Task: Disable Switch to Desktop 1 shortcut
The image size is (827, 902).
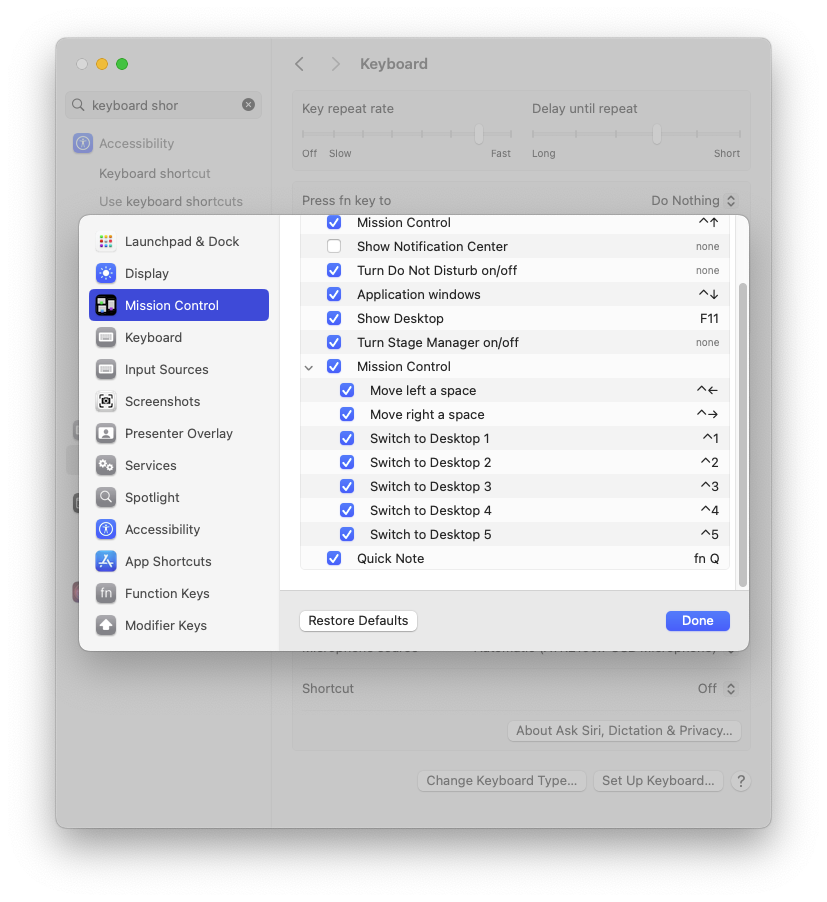Action: 347,439
